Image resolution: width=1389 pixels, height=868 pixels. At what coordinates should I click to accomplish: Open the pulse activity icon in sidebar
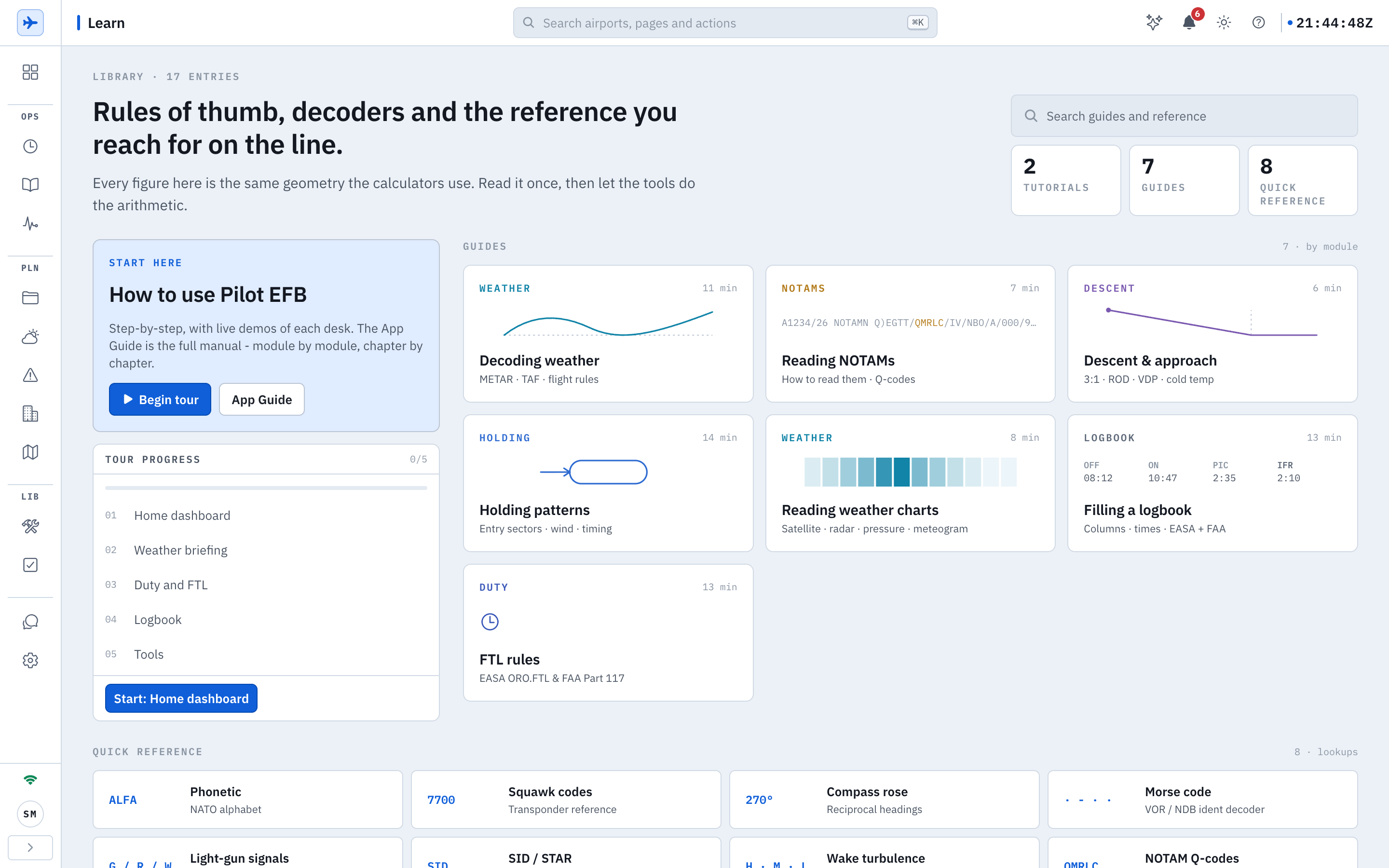pos(30,223)
